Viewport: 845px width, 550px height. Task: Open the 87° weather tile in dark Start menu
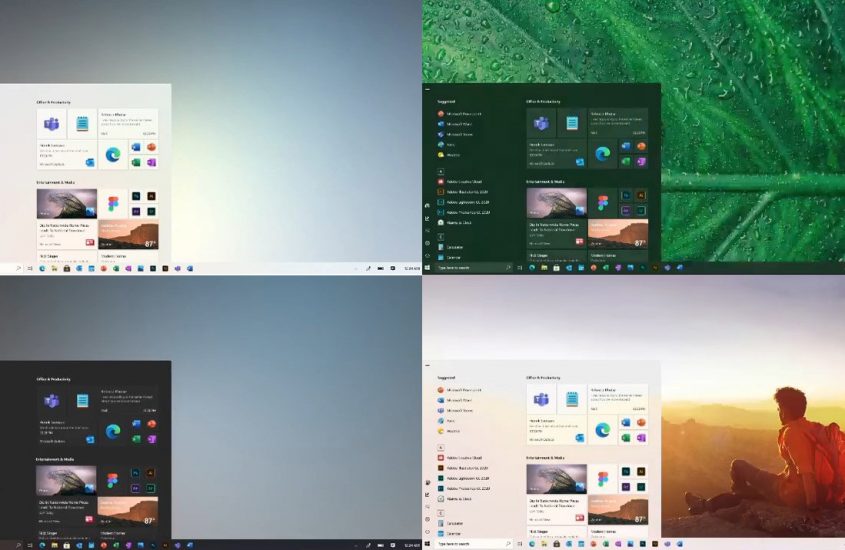(x=128, y=512)
